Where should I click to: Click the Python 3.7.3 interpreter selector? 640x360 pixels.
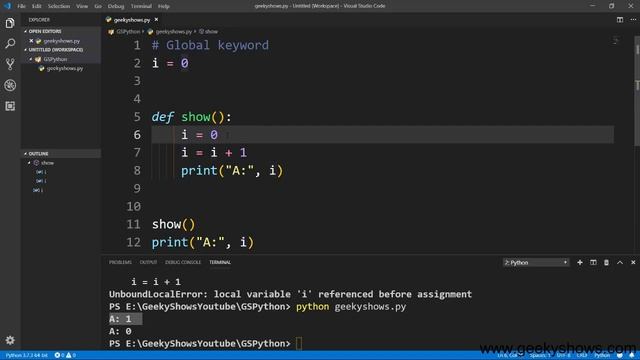click(27, 356)
